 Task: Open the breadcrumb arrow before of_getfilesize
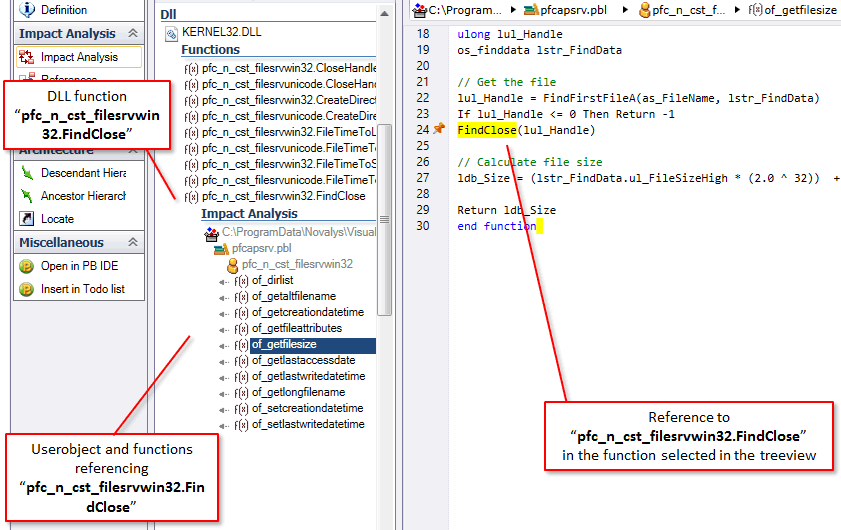coord(737,9)
